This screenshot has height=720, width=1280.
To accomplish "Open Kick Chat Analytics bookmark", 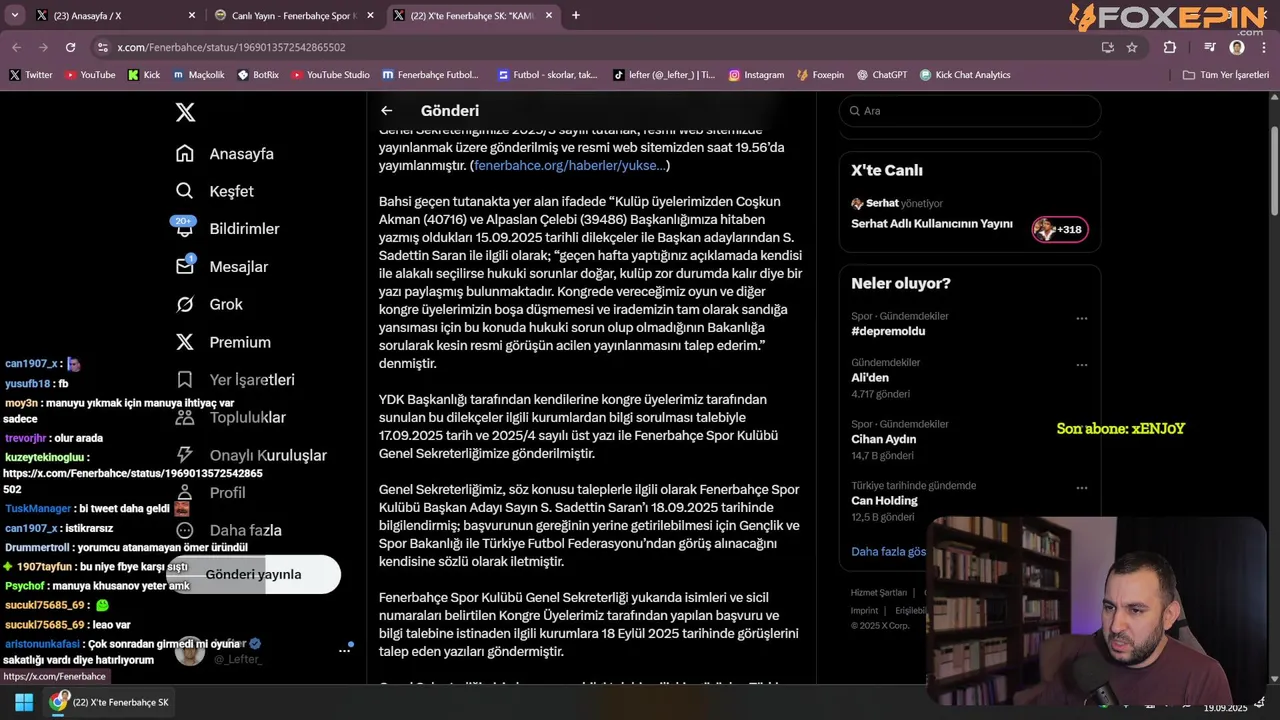I will (965, 75).
